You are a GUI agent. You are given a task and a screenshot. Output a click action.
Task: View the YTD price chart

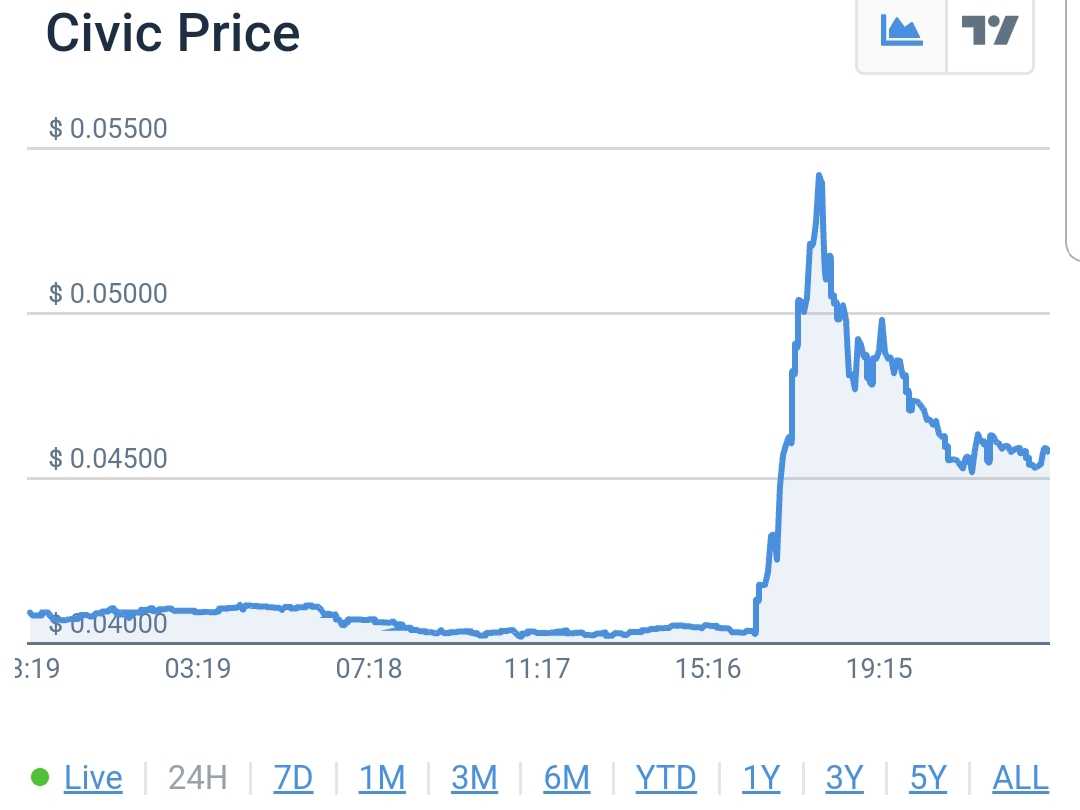point(666,777)
